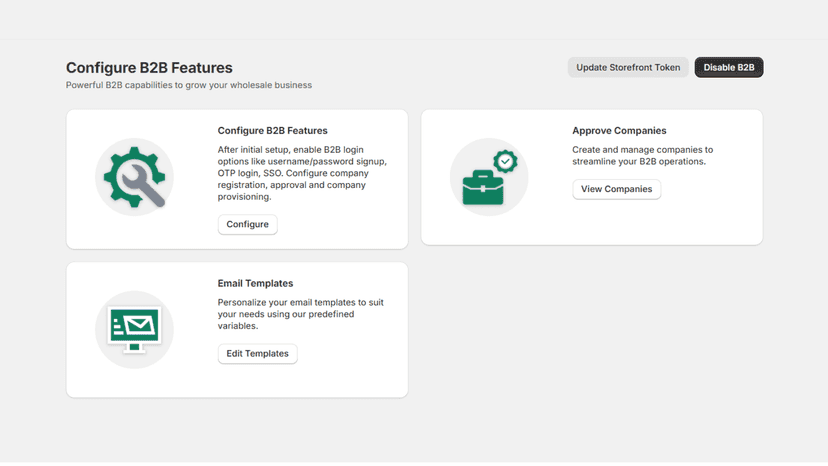828x466 pixels.
Task: Click the Email Templates card title
Action: pos(255,283)
